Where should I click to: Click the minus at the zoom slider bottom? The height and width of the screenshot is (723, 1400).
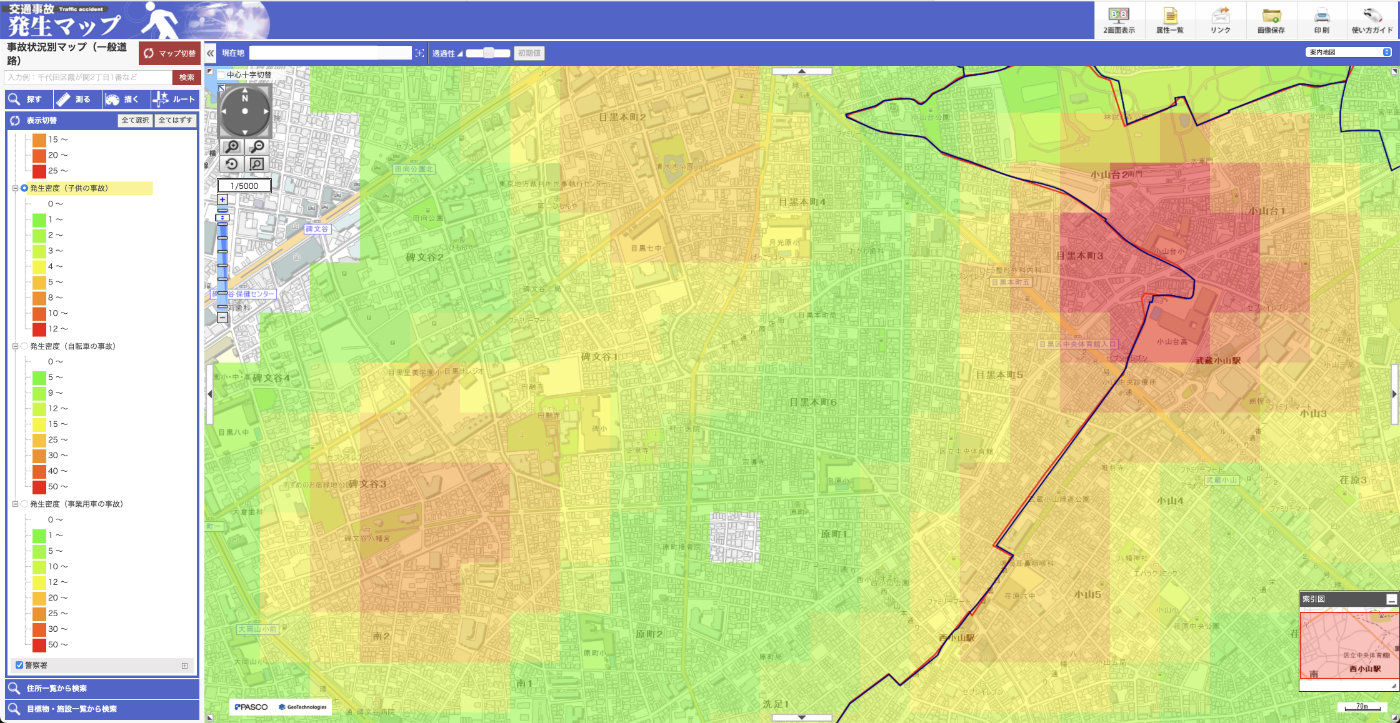coord(222,318)
